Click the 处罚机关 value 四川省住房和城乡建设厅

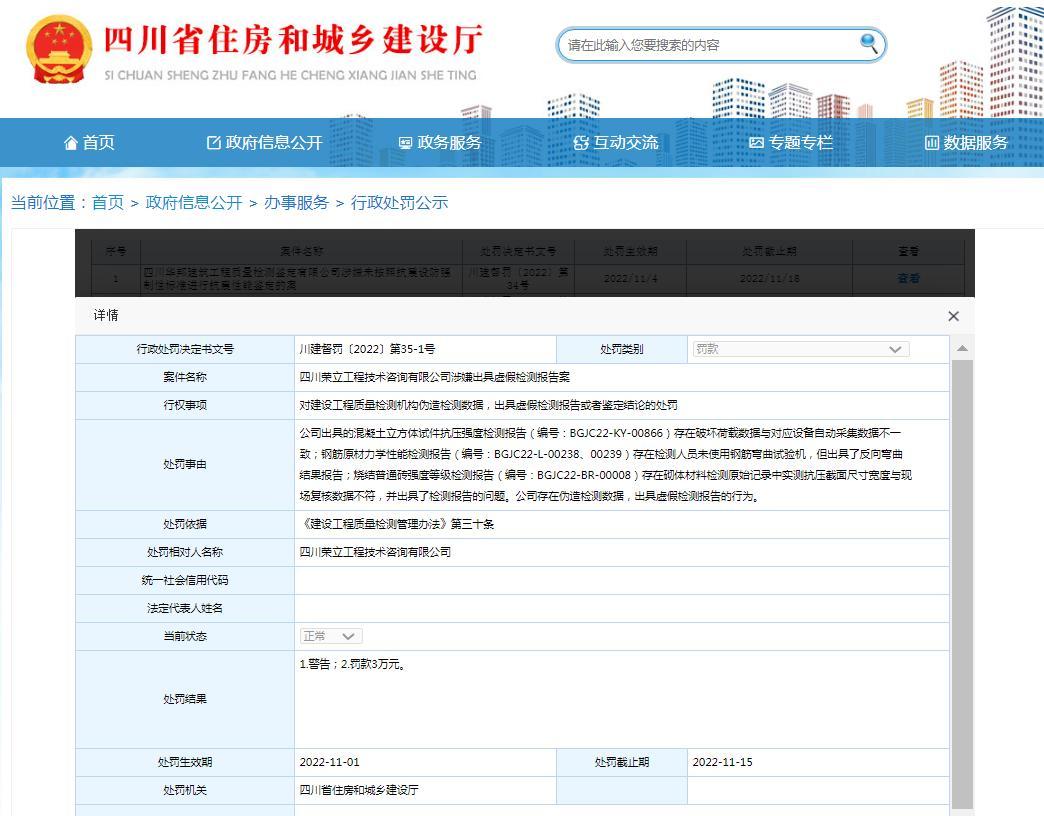pyautogui.click(x=359, y=790)
